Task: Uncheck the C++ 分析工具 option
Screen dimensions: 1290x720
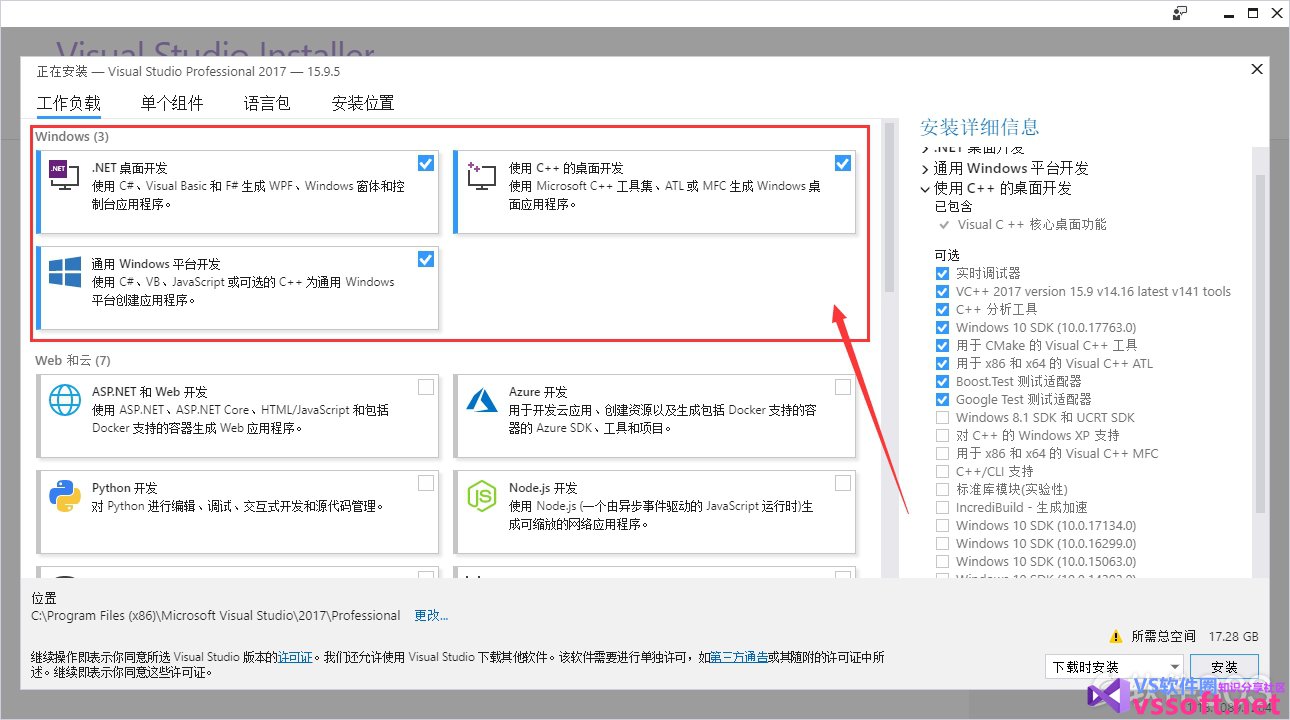Action: pyautogui.click(x=942, y=309)
